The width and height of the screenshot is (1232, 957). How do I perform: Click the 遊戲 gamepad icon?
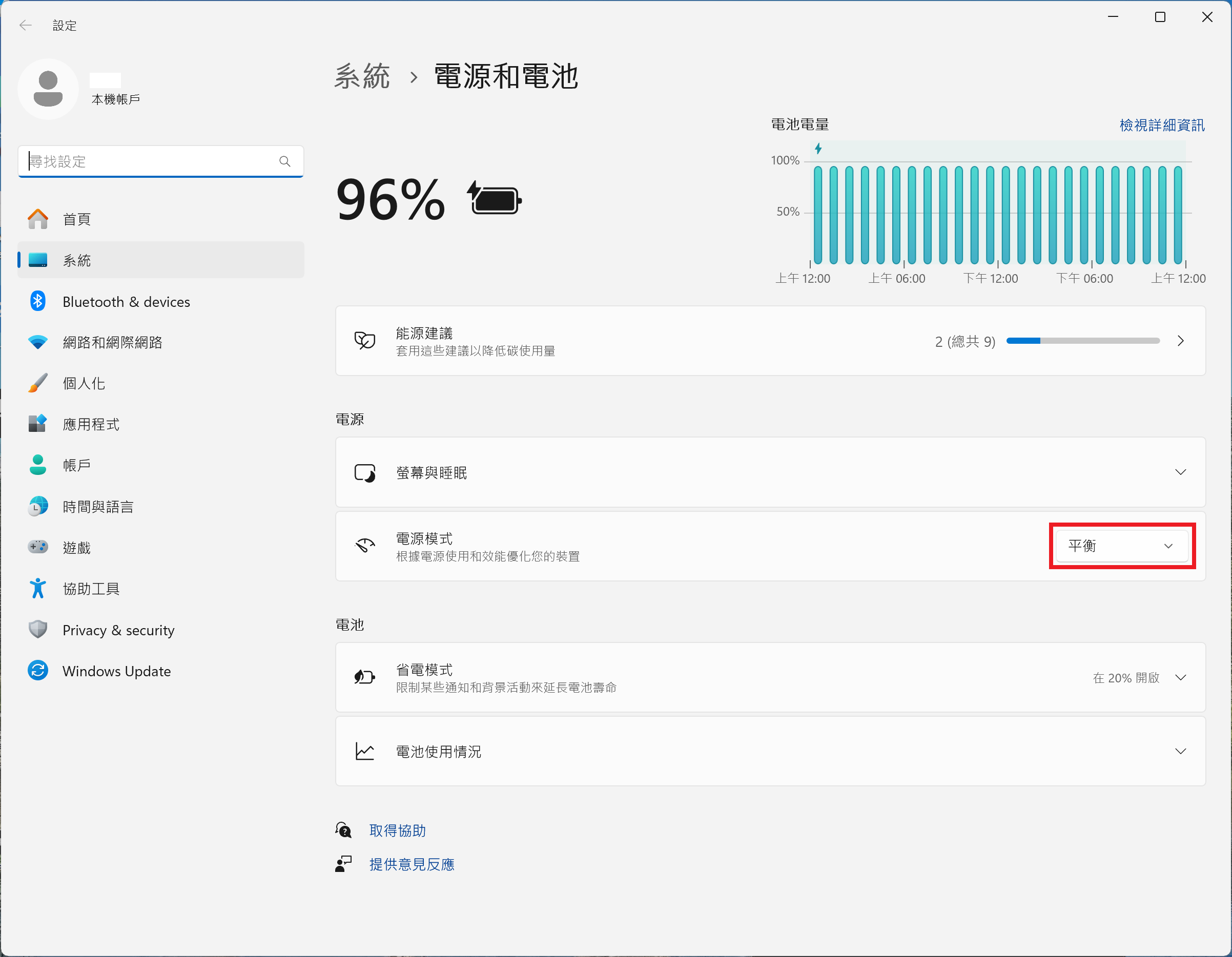[x=38, y=547]
